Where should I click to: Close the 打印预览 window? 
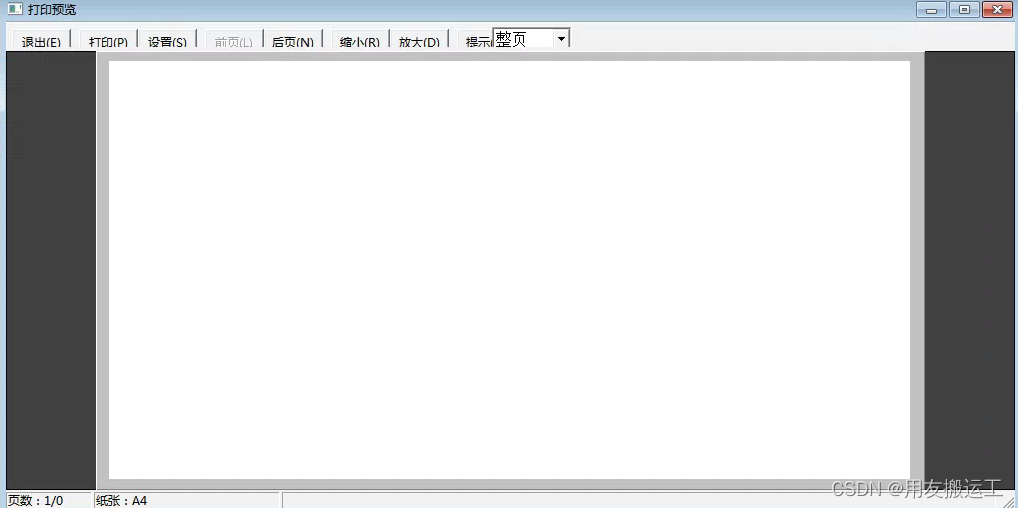point(997,10)
